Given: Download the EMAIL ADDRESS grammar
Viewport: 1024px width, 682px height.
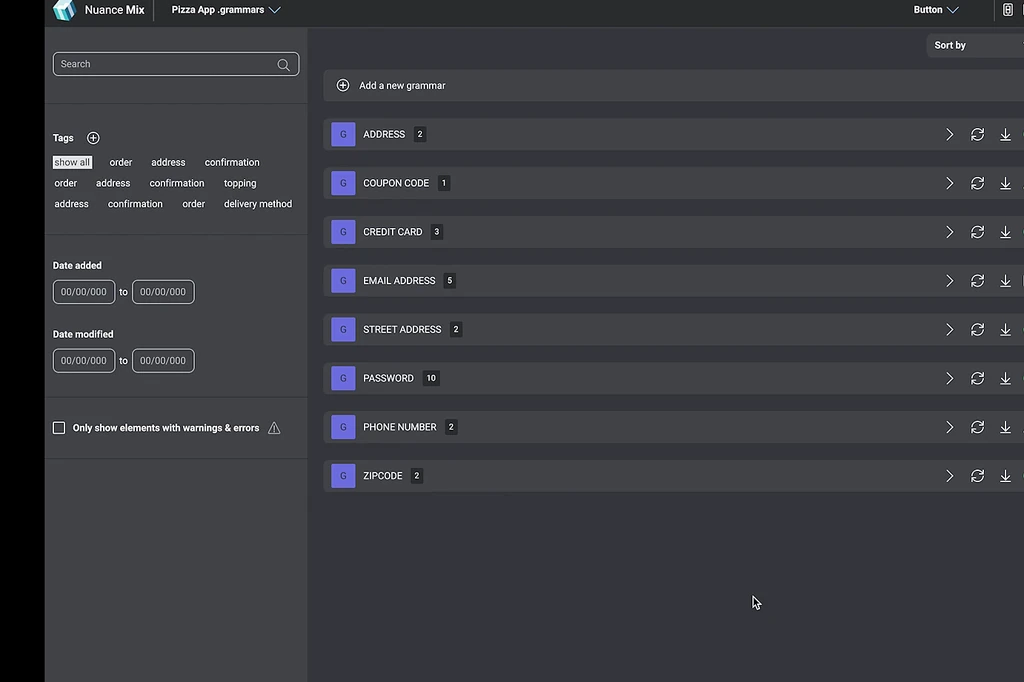Looking at the screenshot, I should click(x=1005, y=281).
